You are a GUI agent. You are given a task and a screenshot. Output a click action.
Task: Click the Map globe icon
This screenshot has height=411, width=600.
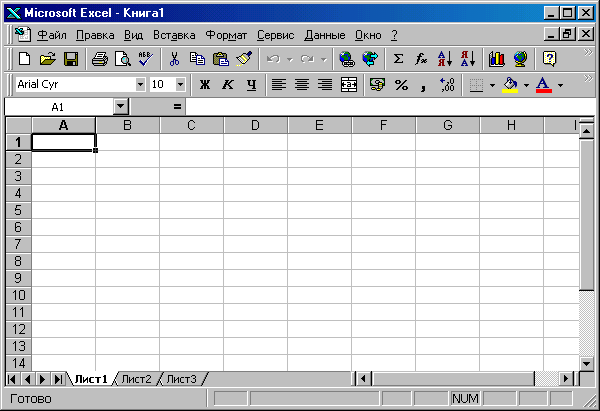click(520, 59)
